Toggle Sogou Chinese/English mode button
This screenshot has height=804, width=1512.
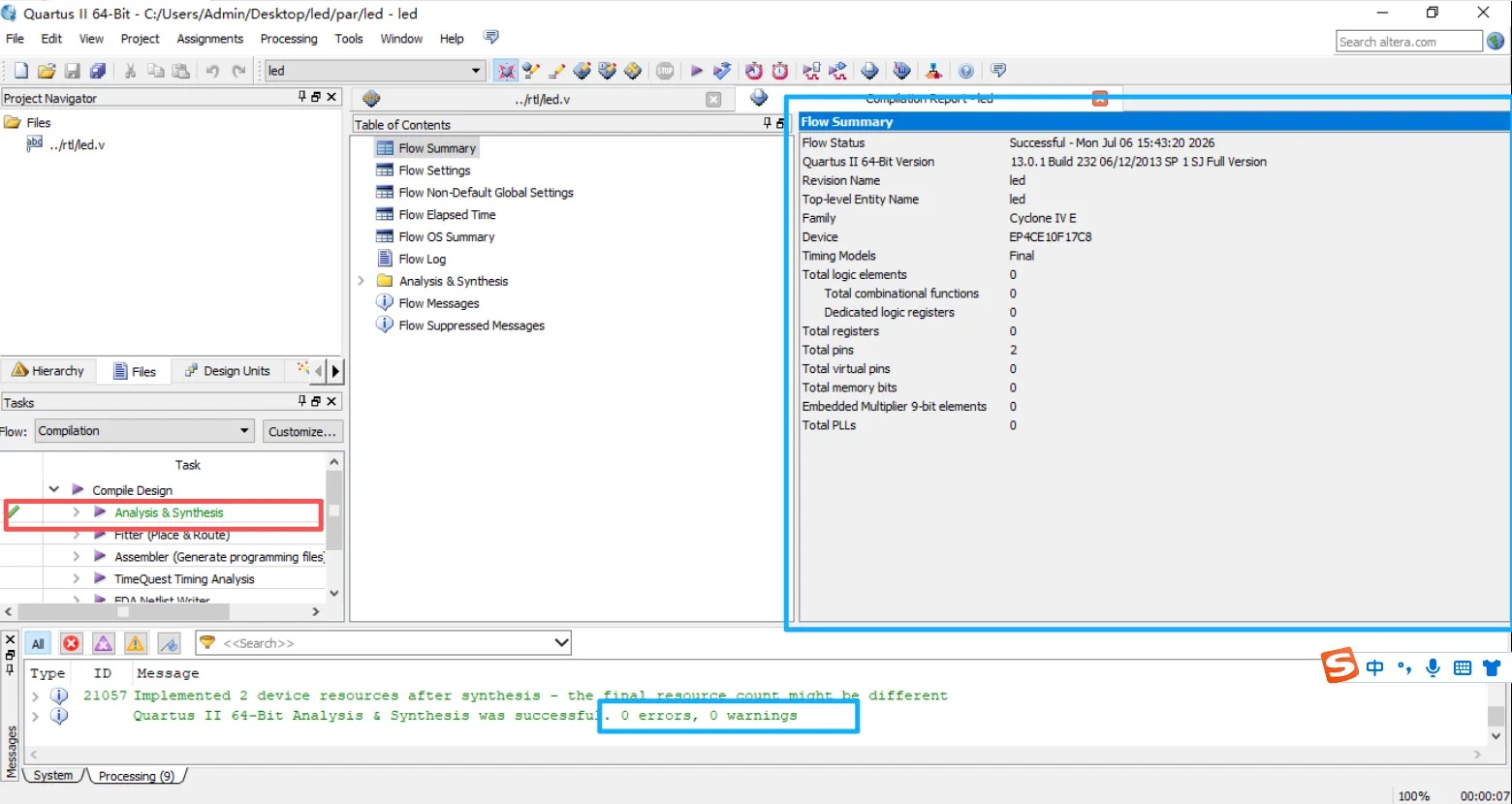tap(1374, 667)
